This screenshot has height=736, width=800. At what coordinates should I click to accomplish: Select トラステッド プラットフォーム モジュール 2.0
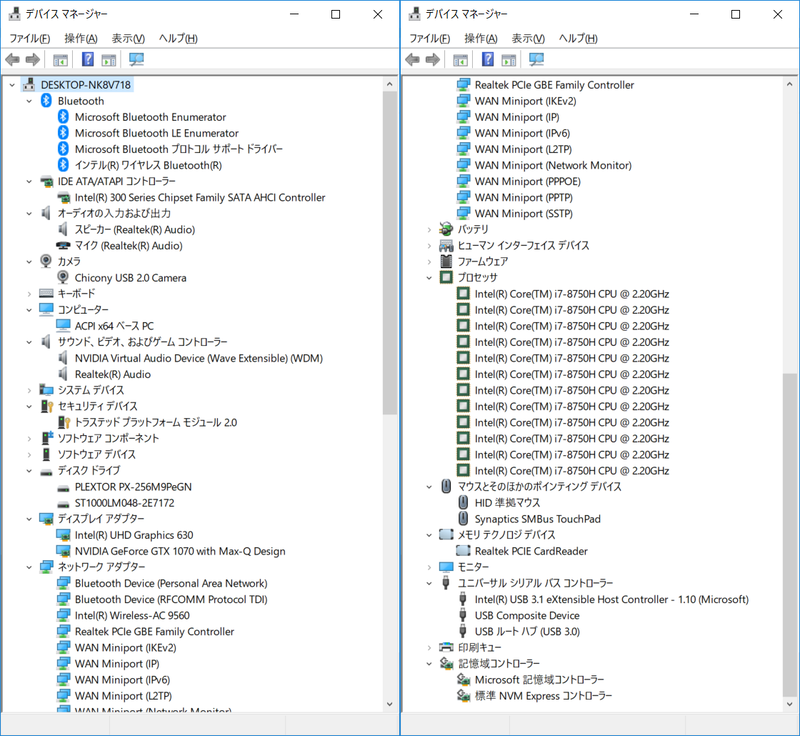(x=156, y=422)
